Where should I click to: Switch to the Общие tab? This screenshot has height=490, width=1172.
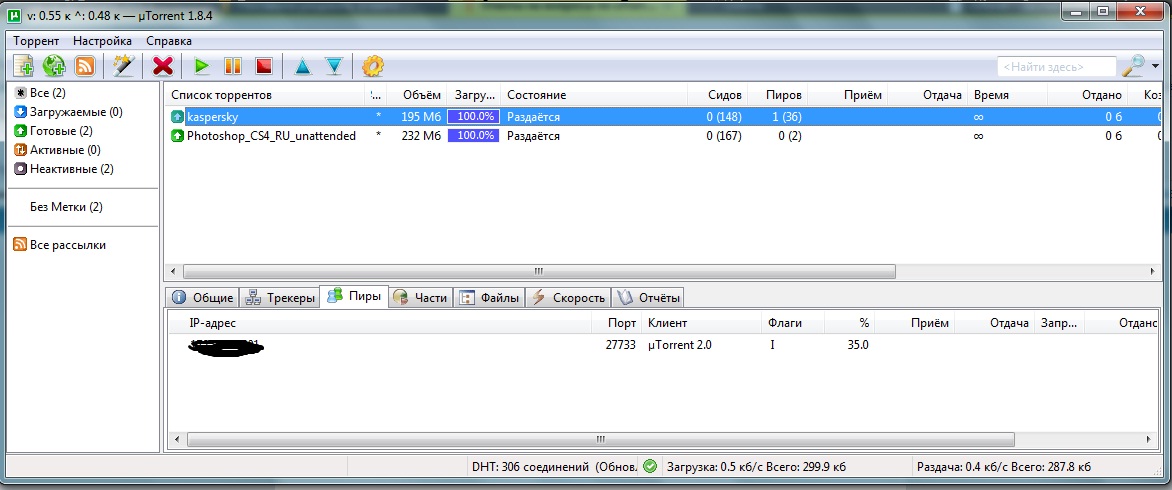[x=203, y=298]
